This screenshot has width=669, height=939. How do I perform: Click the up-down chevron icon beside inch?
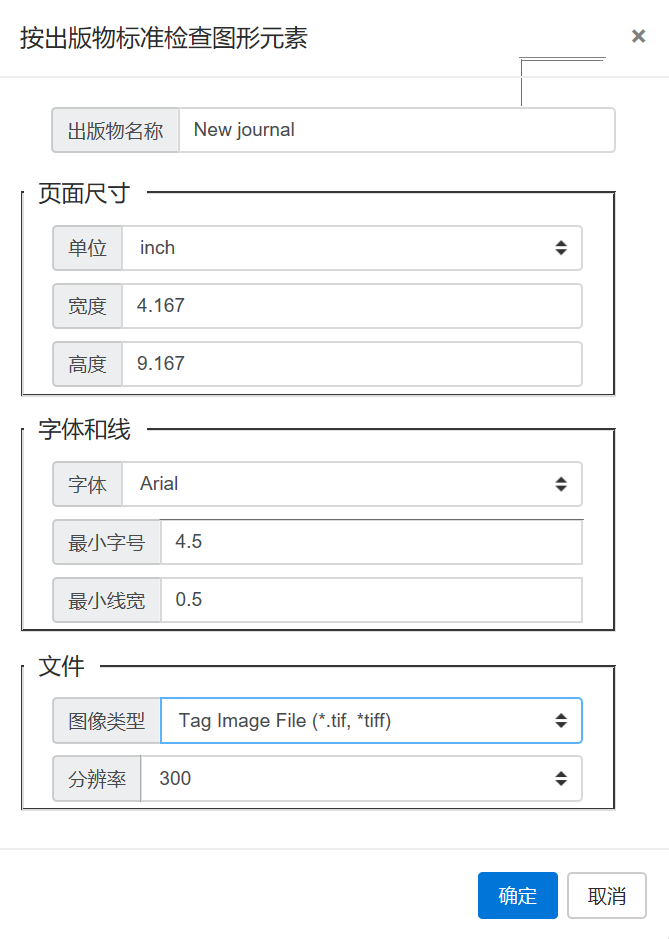click(562, 248)
